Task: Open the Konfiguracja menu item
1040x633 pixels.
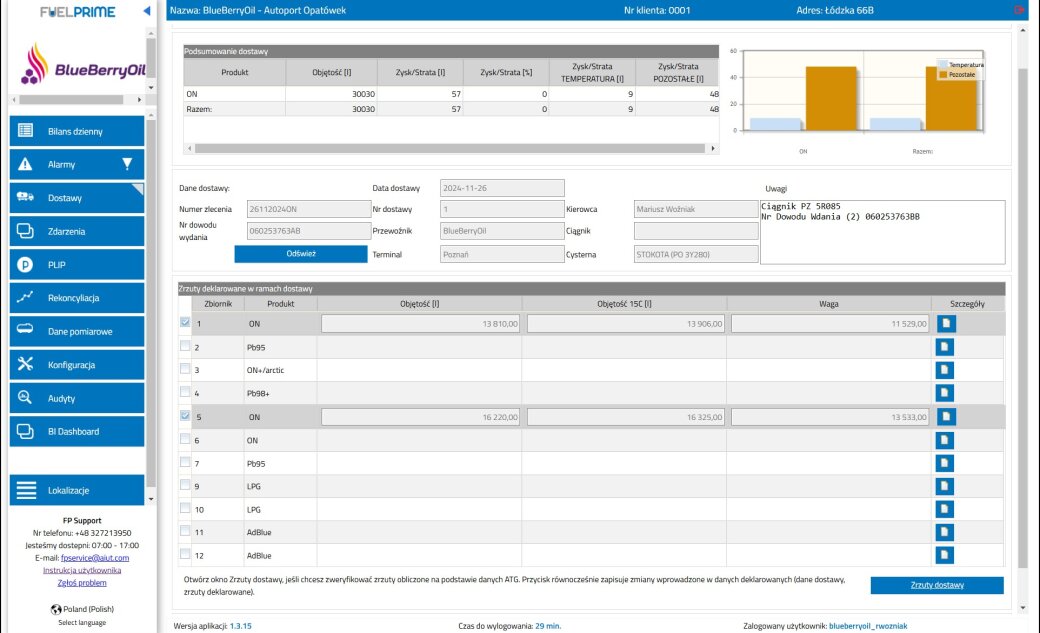Action: pyautogui.click(x=77, y=364)
